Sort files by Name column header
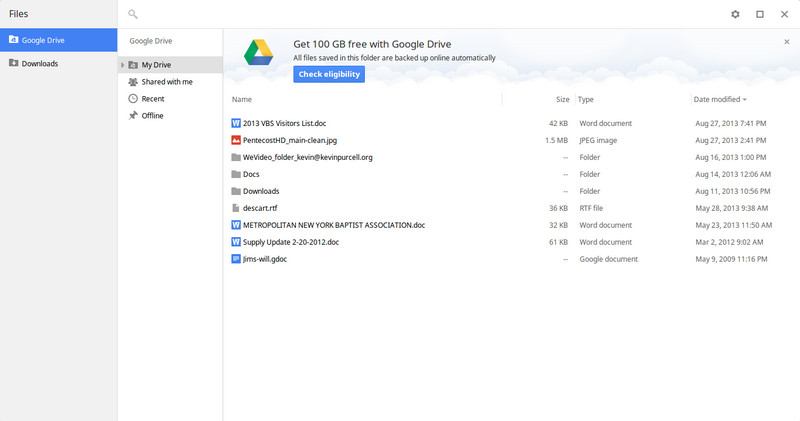 (x=242, y=100)
